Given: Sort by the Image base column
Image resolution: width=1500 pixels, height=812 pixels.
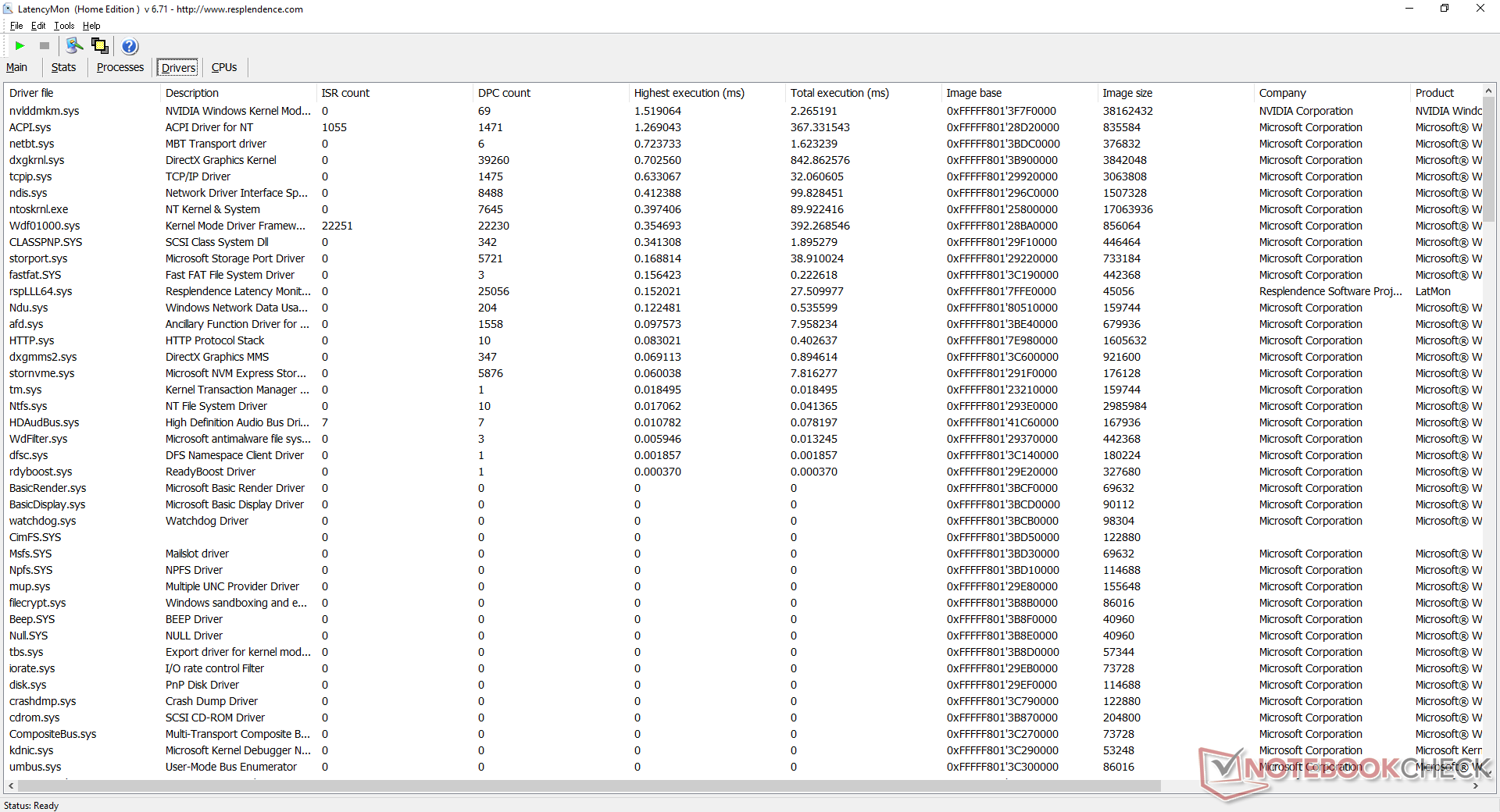Looking at the screenshot, I should click(1020, 93).
